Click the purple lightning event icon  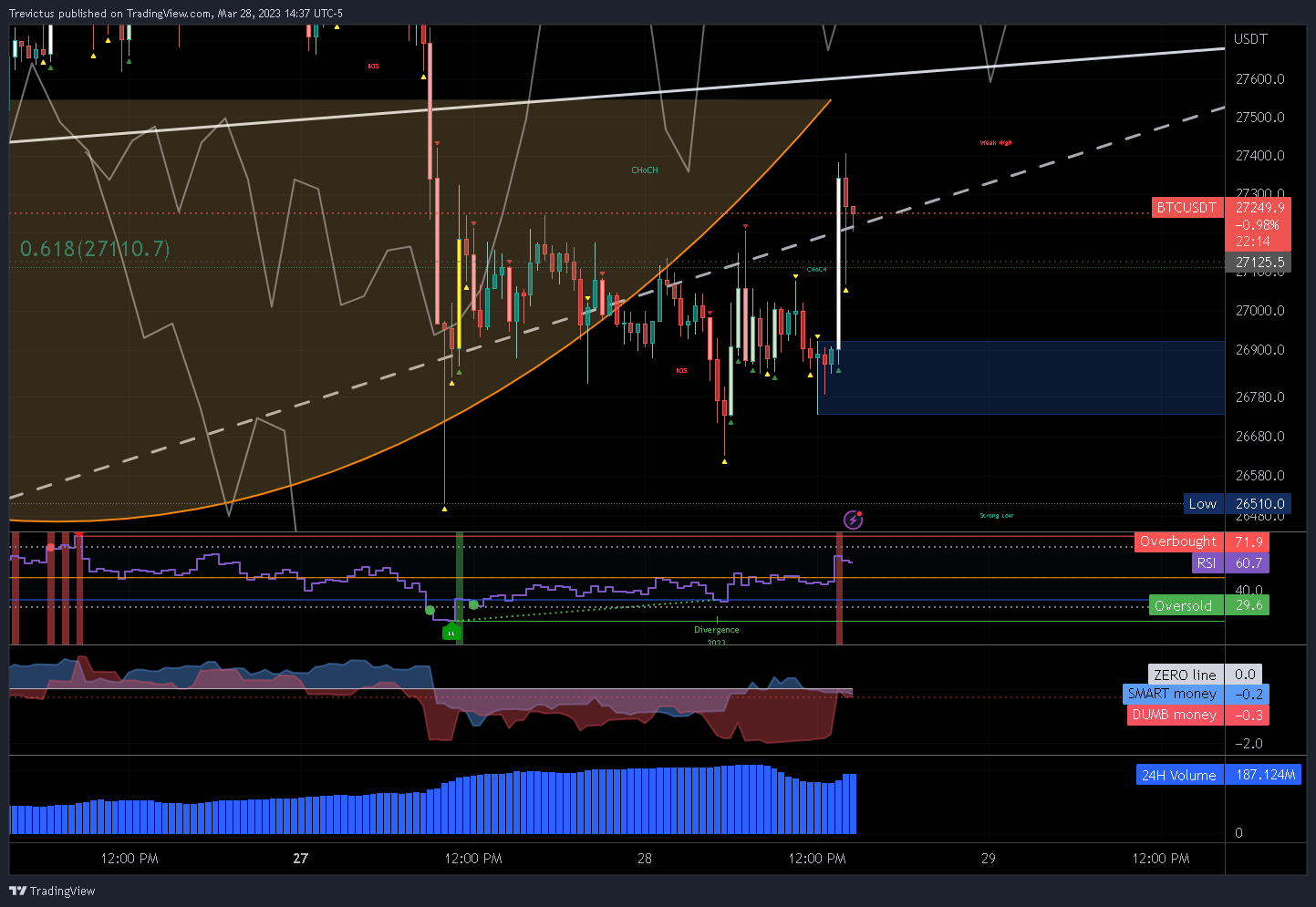tap(853, 520)
